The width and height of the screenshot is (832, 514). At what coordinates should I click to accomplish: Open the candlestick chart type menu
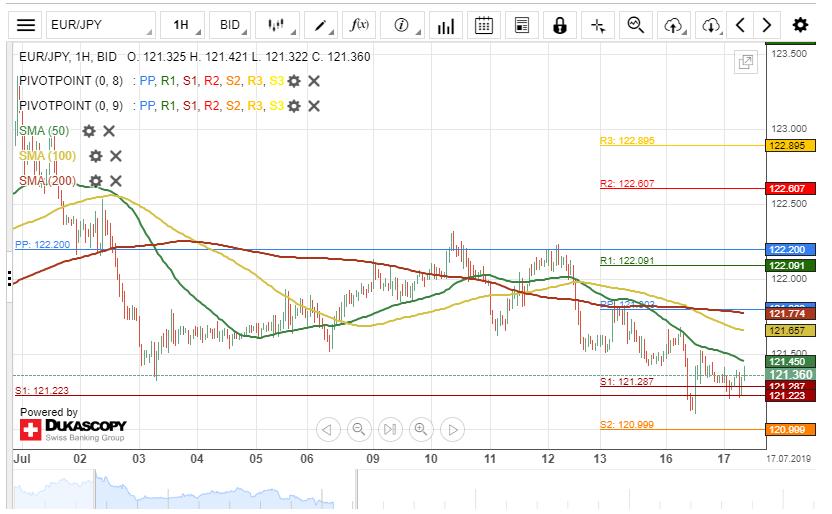click(x=277, y=25)
